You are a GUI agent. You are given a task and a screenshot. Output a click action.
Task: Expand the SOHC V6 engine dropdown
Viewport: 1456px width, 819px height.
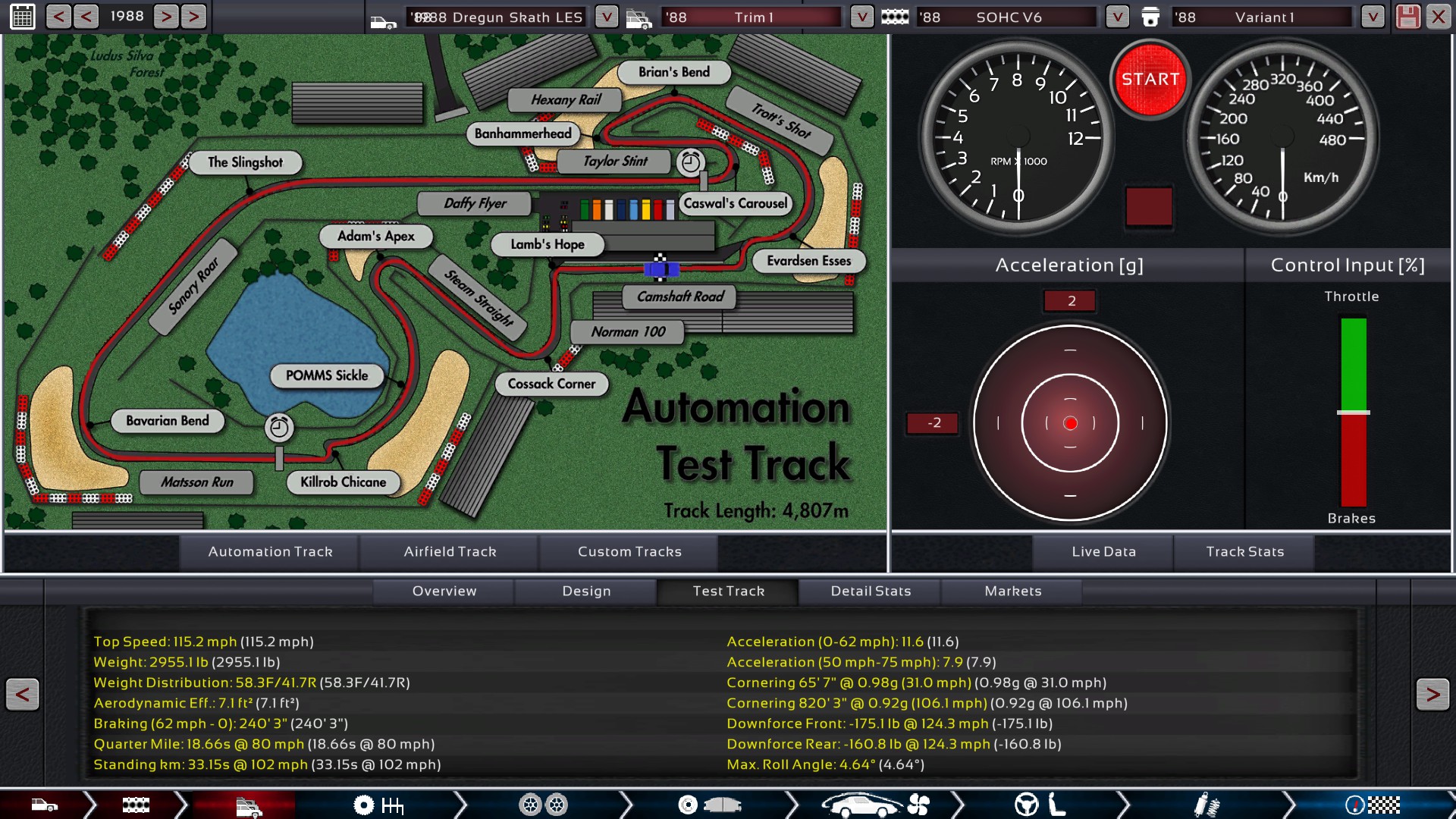coord(1117,17)
